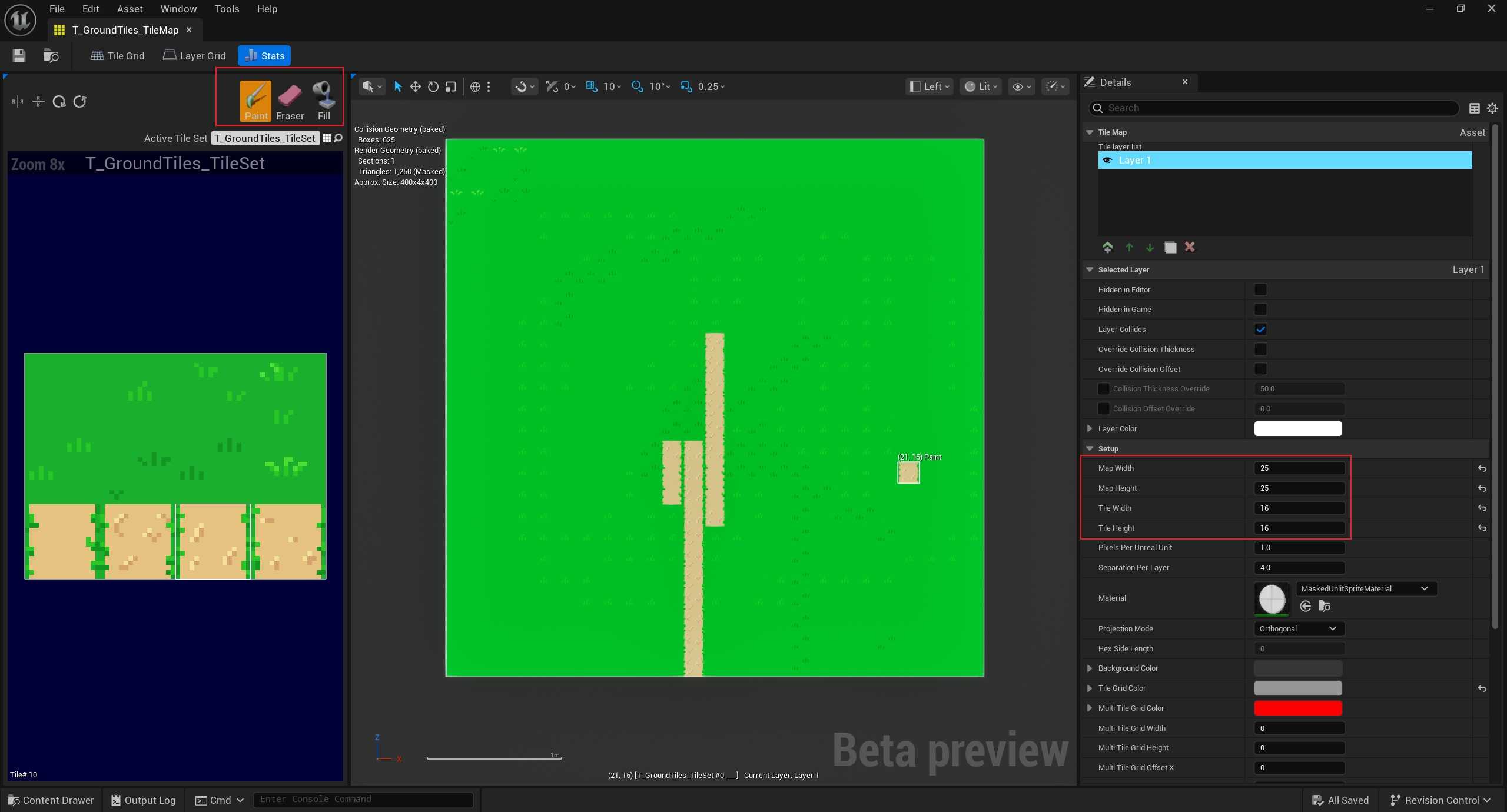Select the Eraser tool

coord(290,101)
